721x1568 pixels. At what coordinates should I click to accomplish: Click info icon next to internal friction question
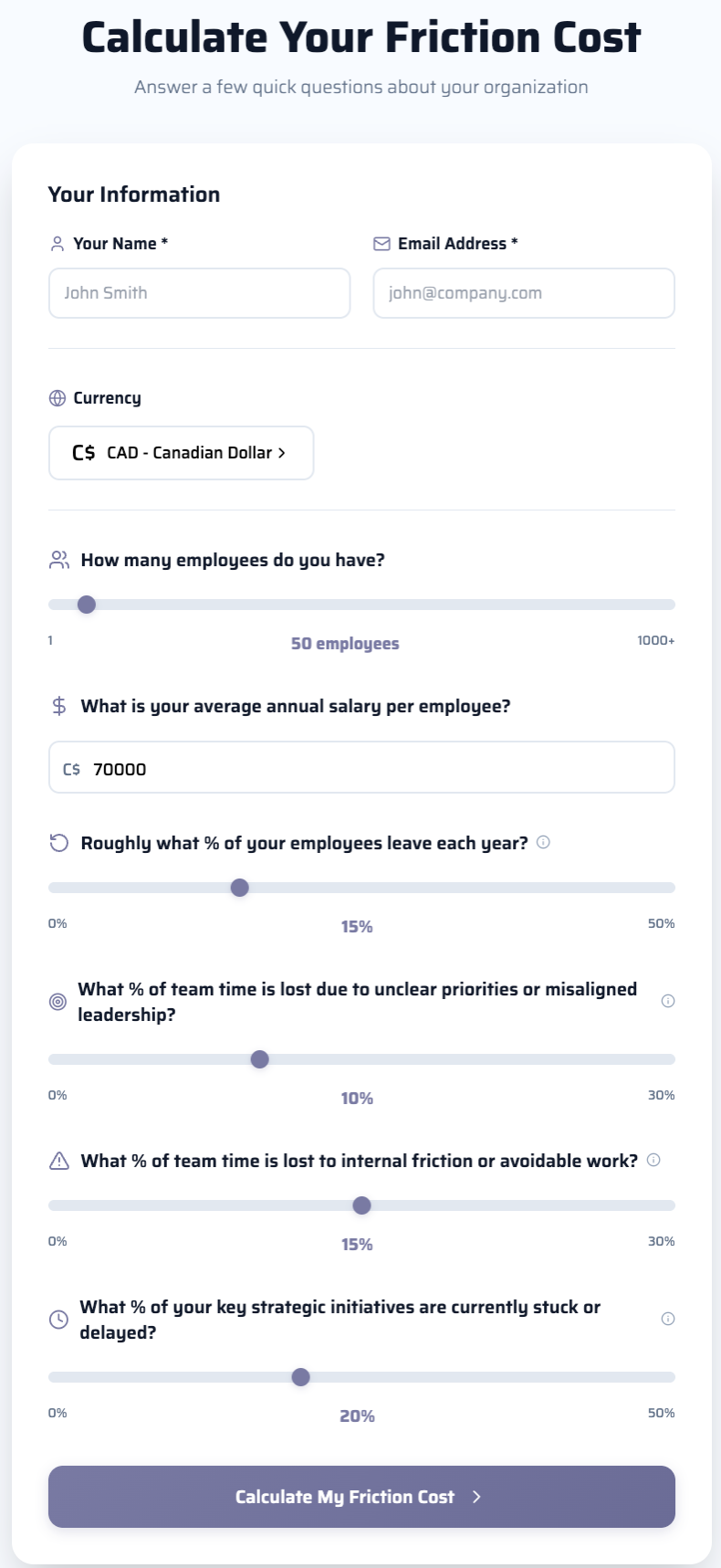653,1160
